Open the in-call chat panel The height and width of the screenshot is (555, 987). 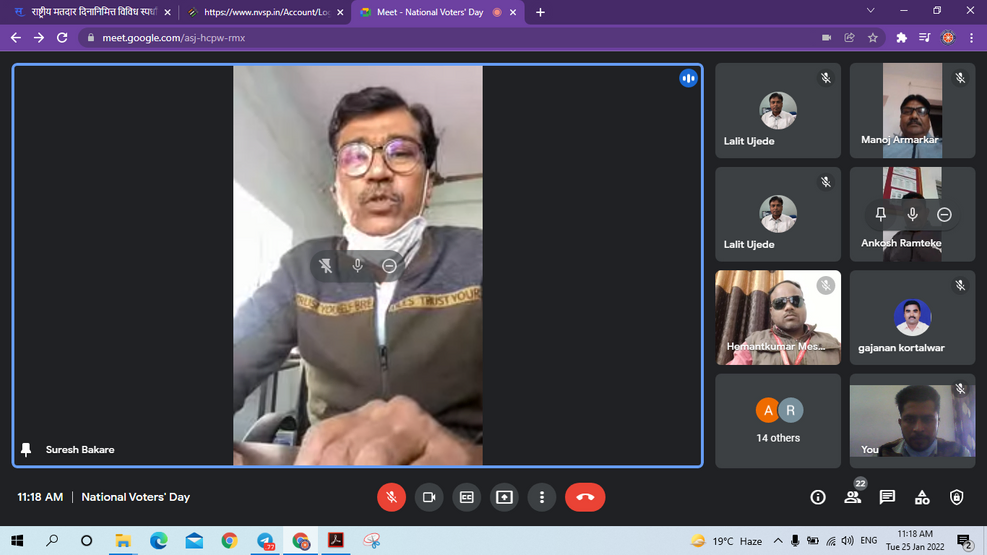[x=887, y=497]
